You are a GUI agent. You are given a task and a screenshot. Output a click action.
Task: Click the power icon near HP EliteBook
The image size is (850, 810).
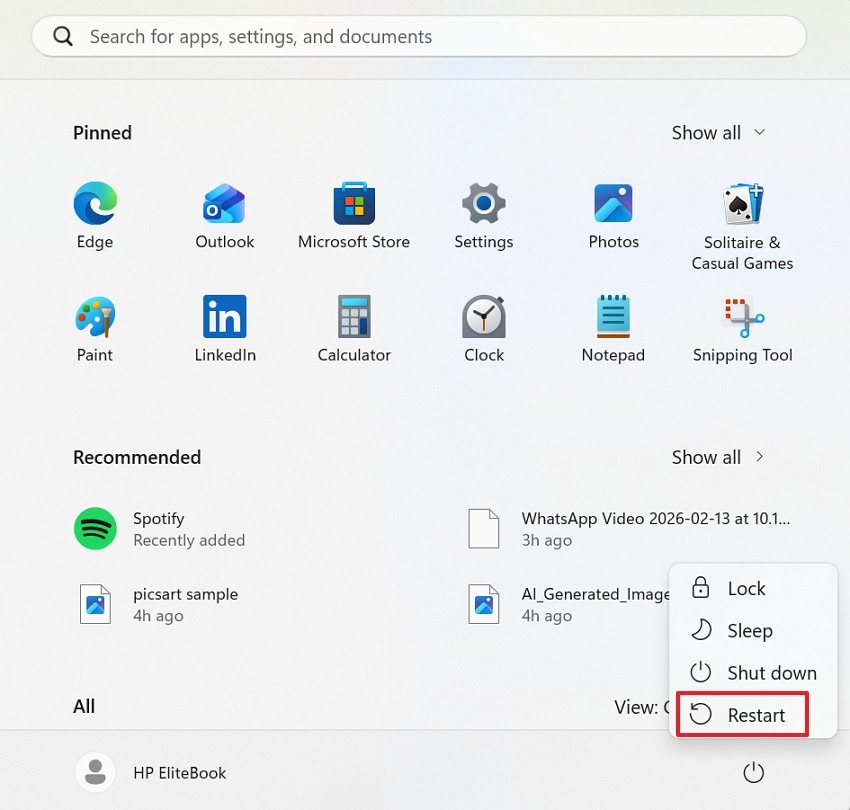point(753,772)
